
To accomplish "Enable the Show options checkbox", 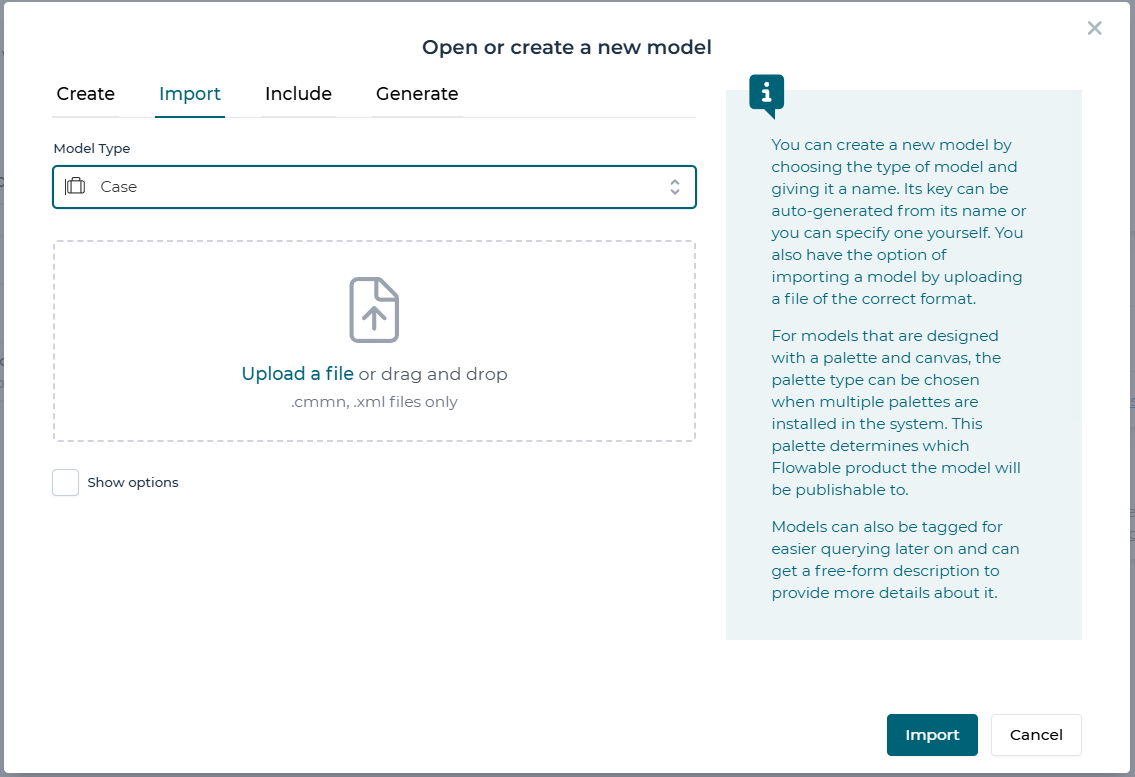I will (x=66, y=483).
